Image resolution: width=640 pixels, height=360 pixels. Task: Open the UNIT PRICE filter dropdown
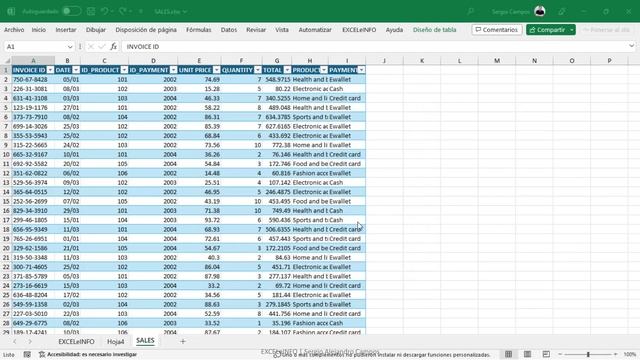(216, 70)
